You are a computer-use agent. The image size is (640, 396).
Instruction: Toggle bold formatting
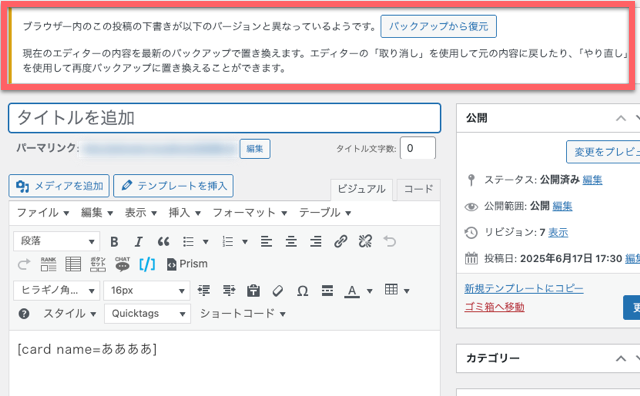[x=114, y=242]
